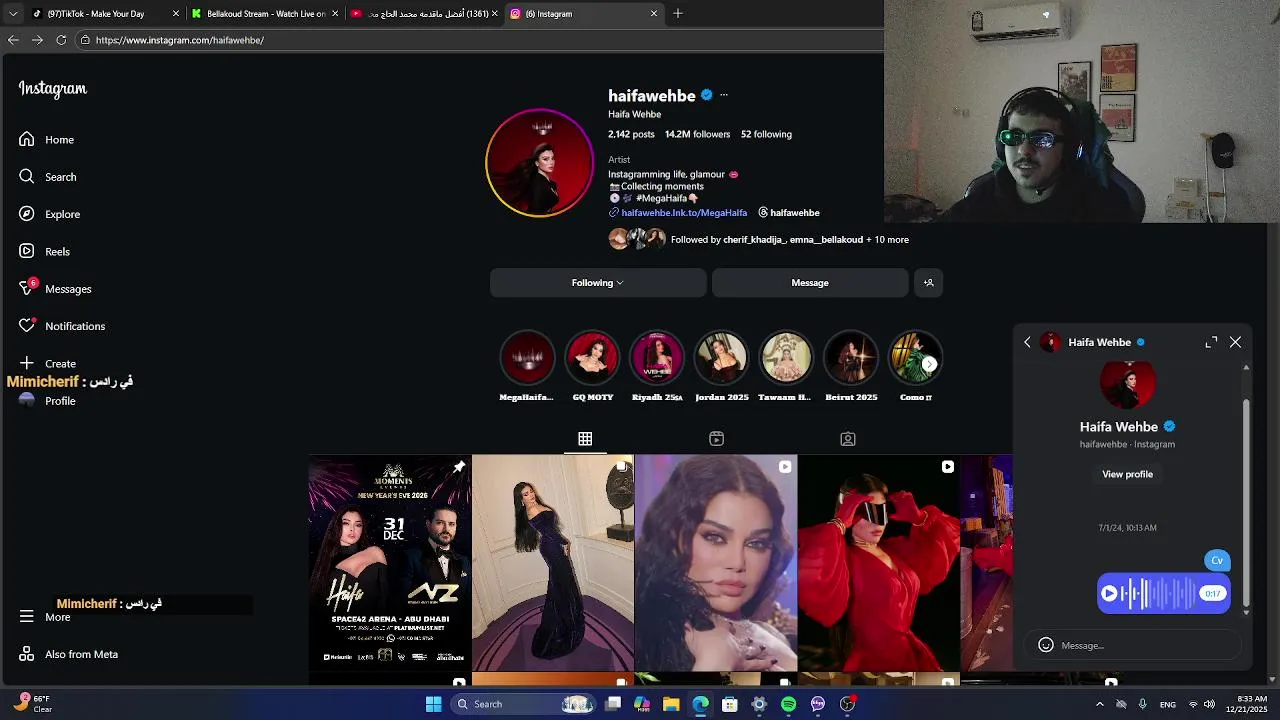Open the close-up face reel post
This screenshot has height=720, width=1280.
tap(716, 563)
